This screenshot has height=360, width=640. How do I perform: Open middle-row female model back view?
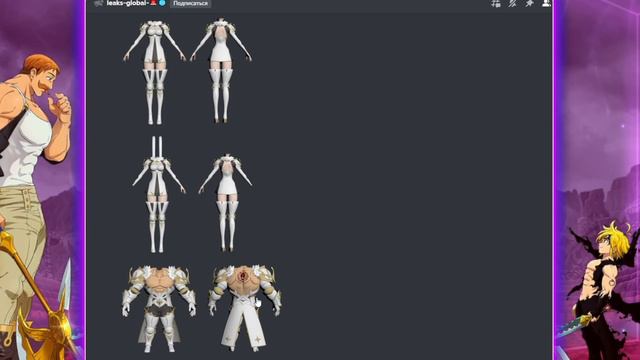[225, 202]
